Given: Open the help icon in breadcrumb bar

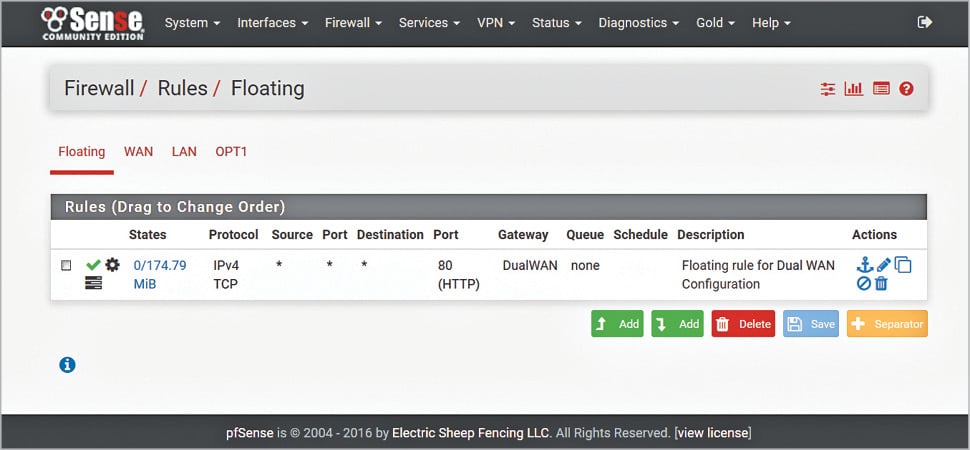Looking at the screenshot, I should click(906, 89).
